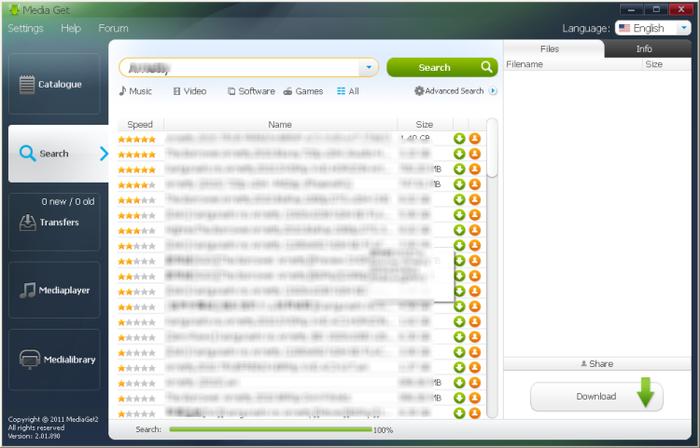
Task: Open the Mediaplayer section
Action: point(54,290)
